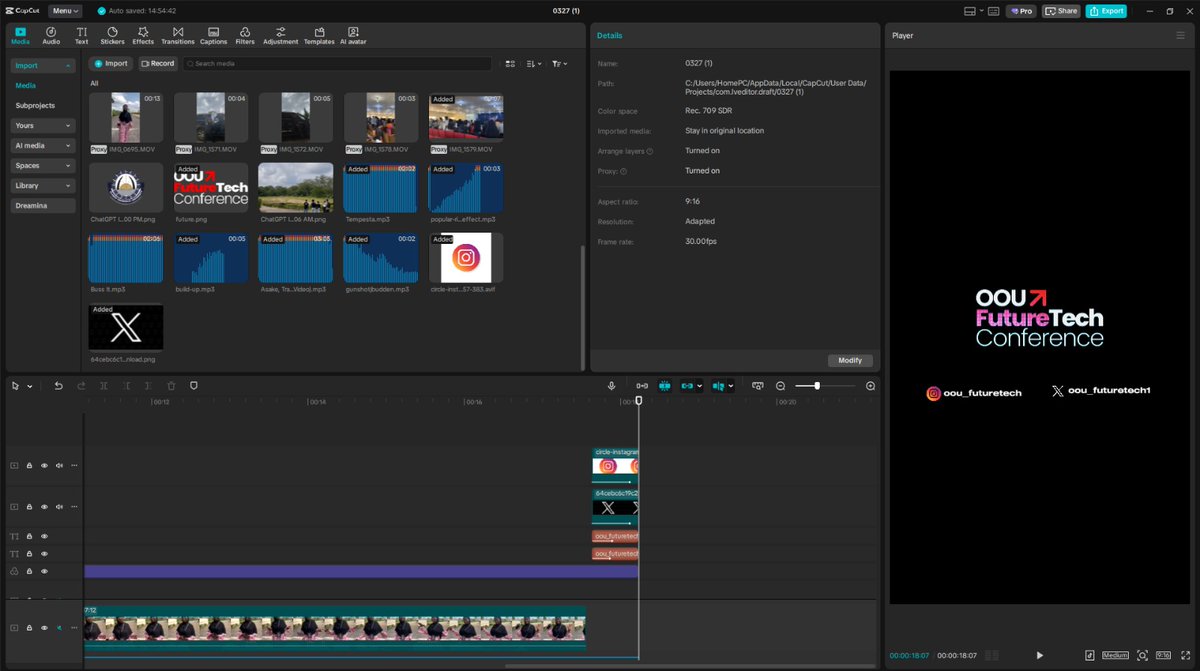Expand the Import sidebar section
Image resolution: width=1200 pixels, height=671 pixels.
tap(43, 65)
